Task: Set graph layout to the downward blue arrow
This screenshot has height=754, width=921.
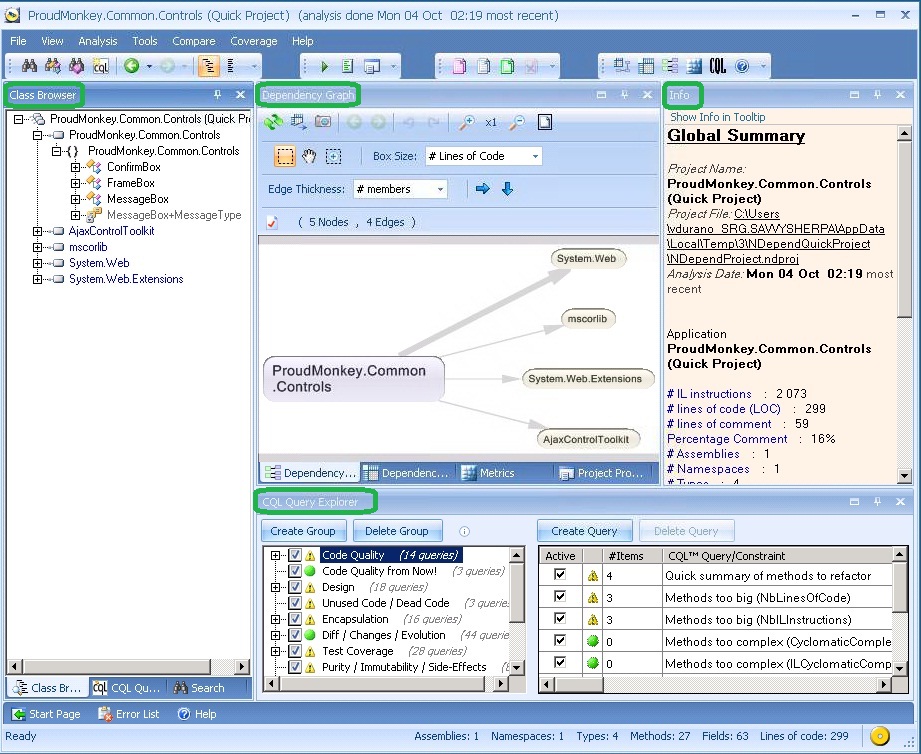Action: tap(507, 188)
